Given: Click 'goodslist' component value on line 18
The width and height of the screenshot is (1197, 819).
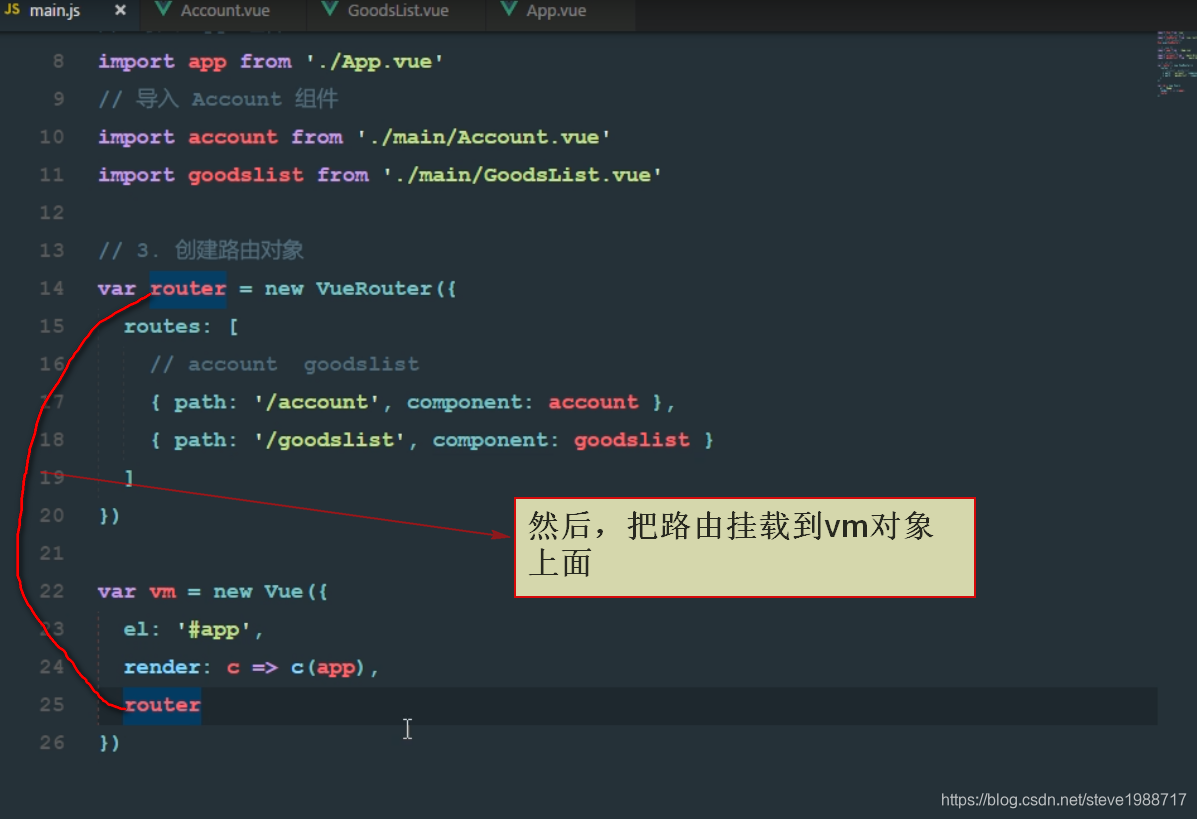Looking at the screenshot, I should point(631,440).
